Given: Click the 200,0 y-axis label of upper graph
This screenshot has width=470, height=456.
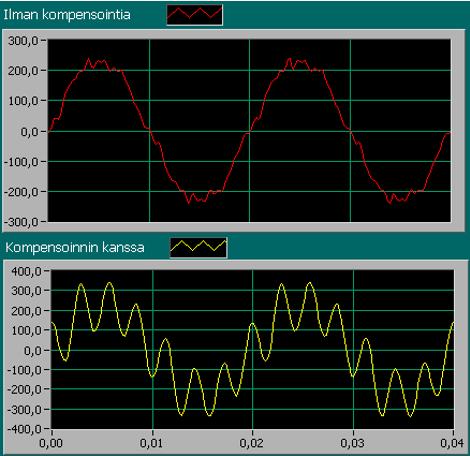Looking at the screenshot, I should tap(23, 71).
